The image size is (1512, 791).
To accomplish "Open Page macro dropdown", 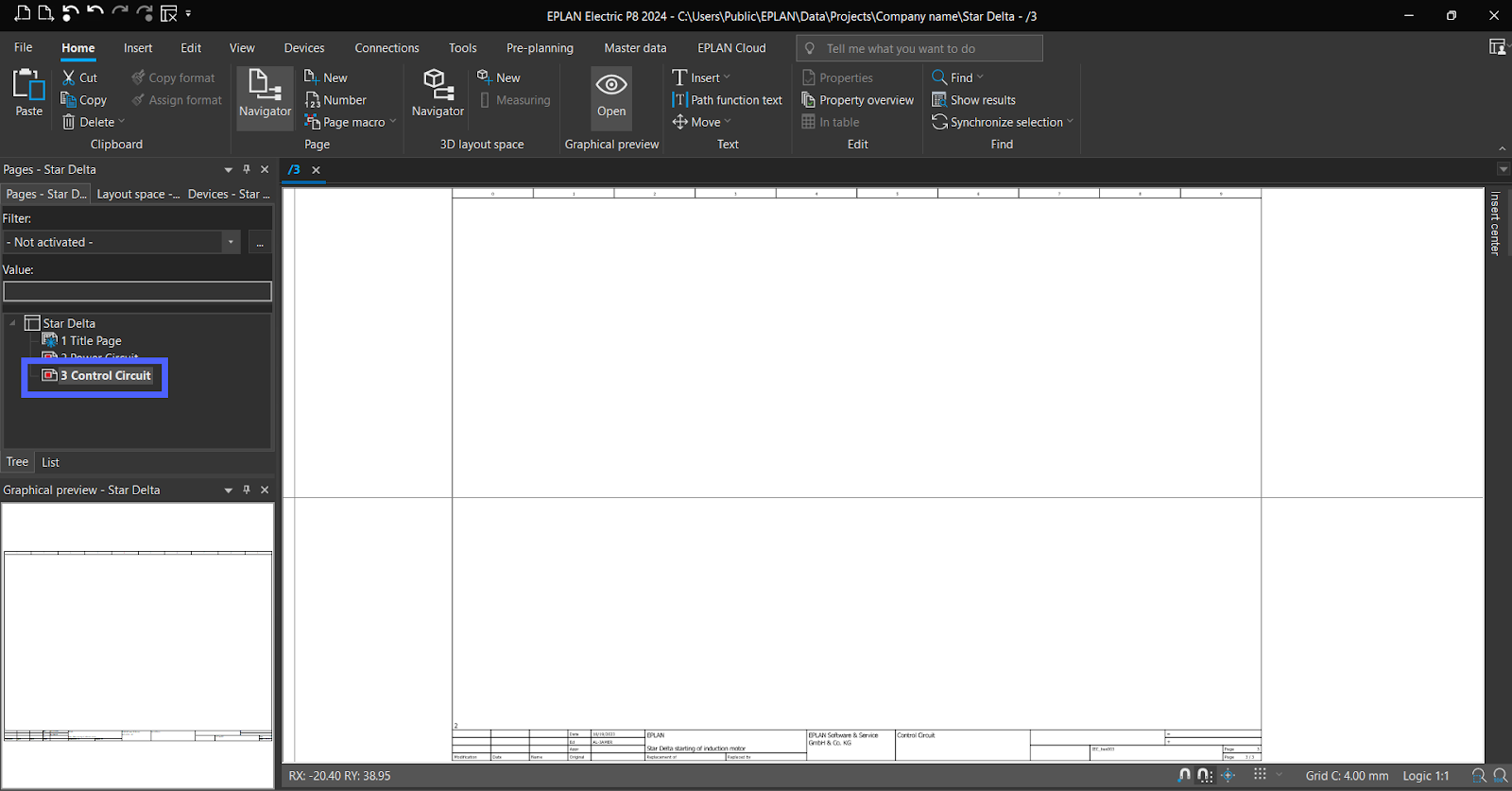I will (x=393, y=122).
